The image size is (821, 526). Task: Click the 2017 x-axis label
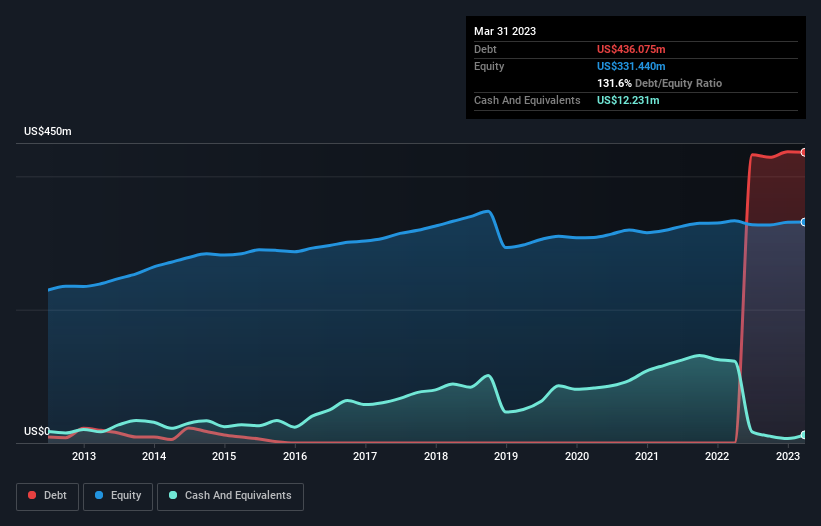point(365,456)
